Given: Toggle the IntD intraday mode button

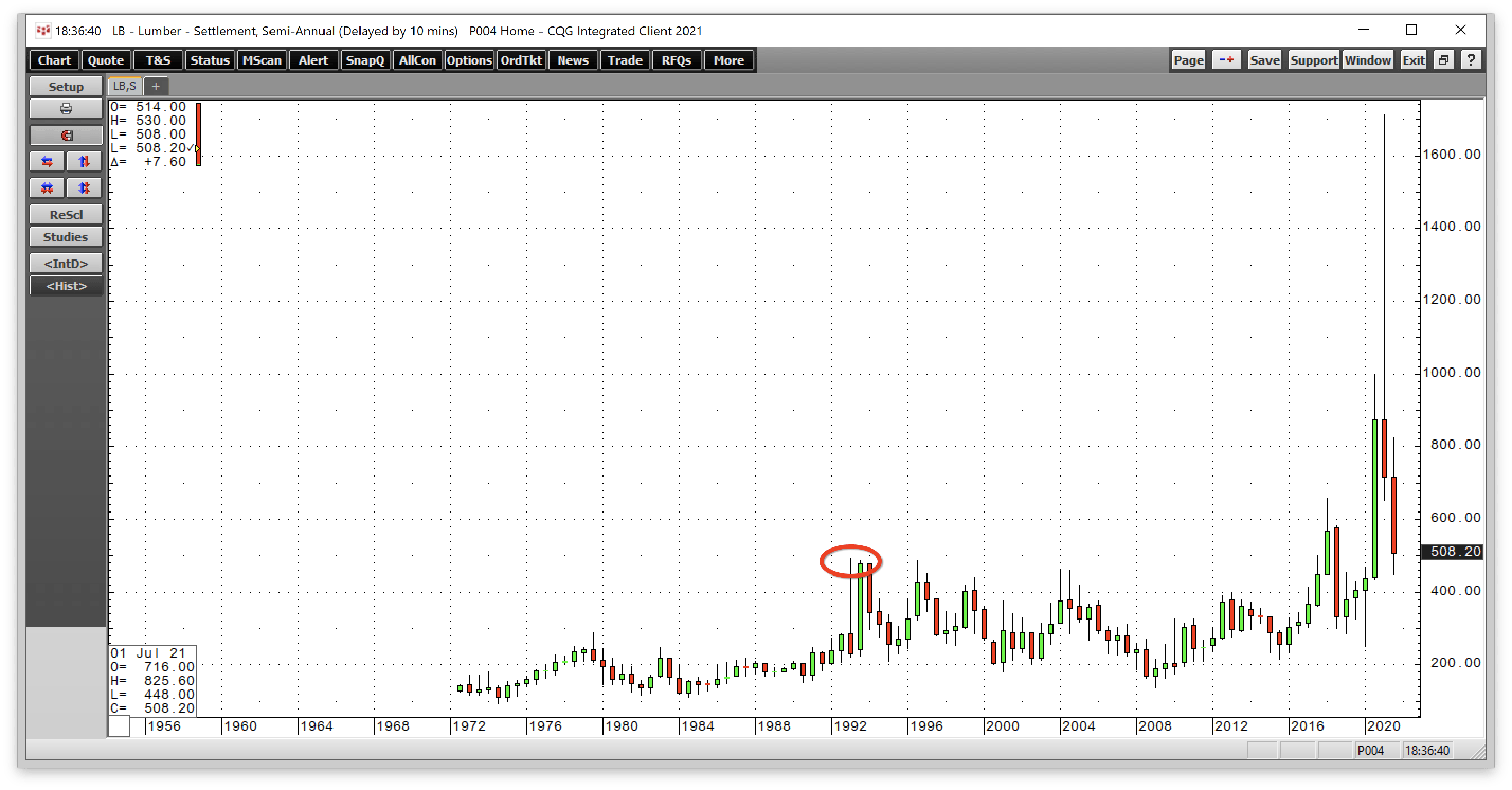Looking at the screenshot, I should click(66, 264).
